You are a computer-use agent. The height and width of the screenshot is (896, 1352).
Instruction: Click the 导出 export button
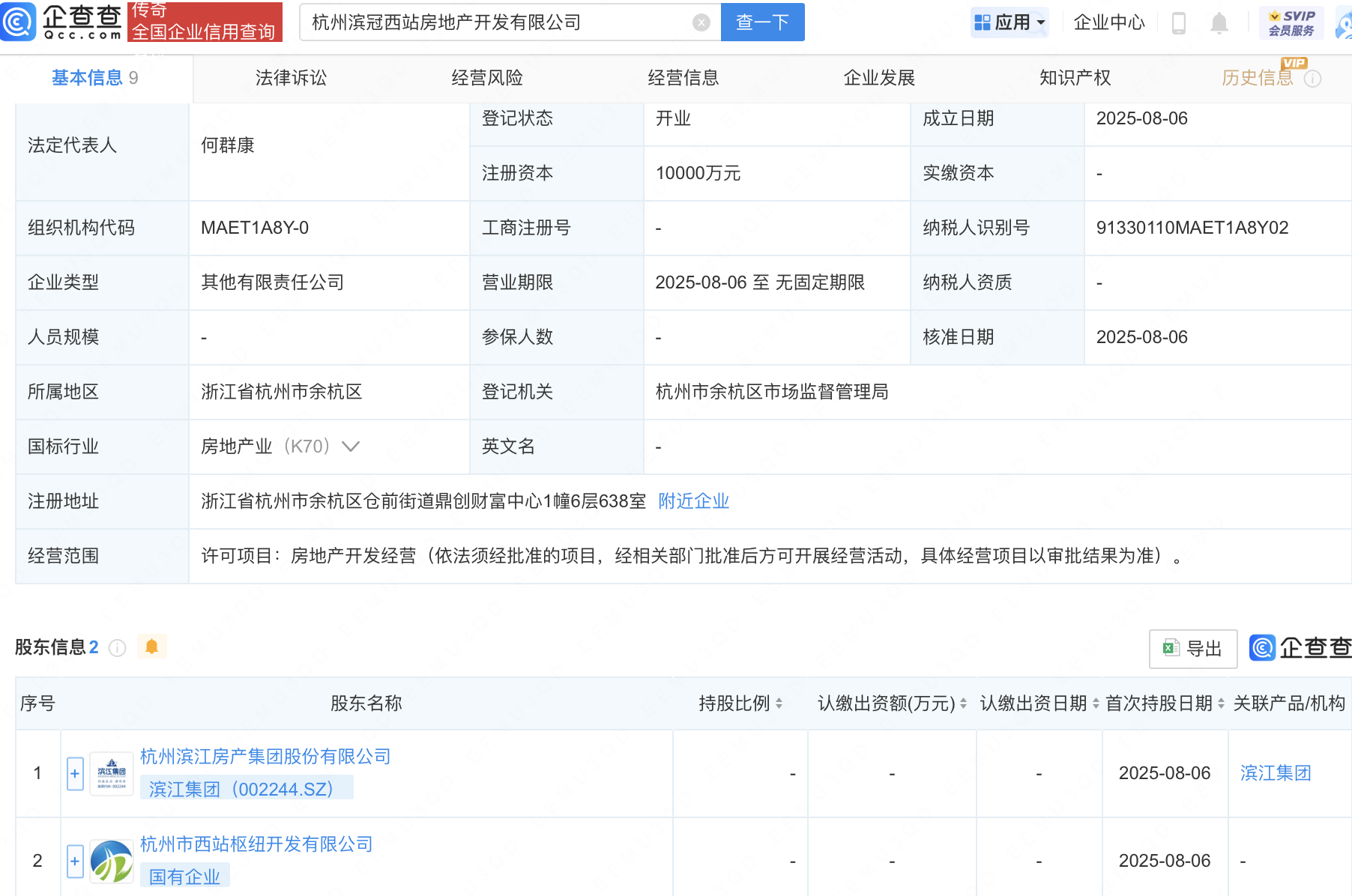click(x=1193, y=649)
